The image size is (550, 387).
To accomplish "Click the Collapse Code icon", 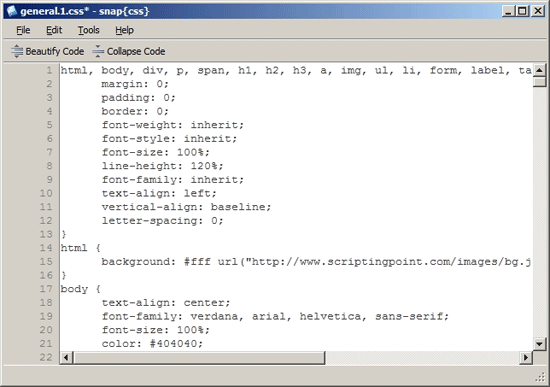I will tap(98, 51).
